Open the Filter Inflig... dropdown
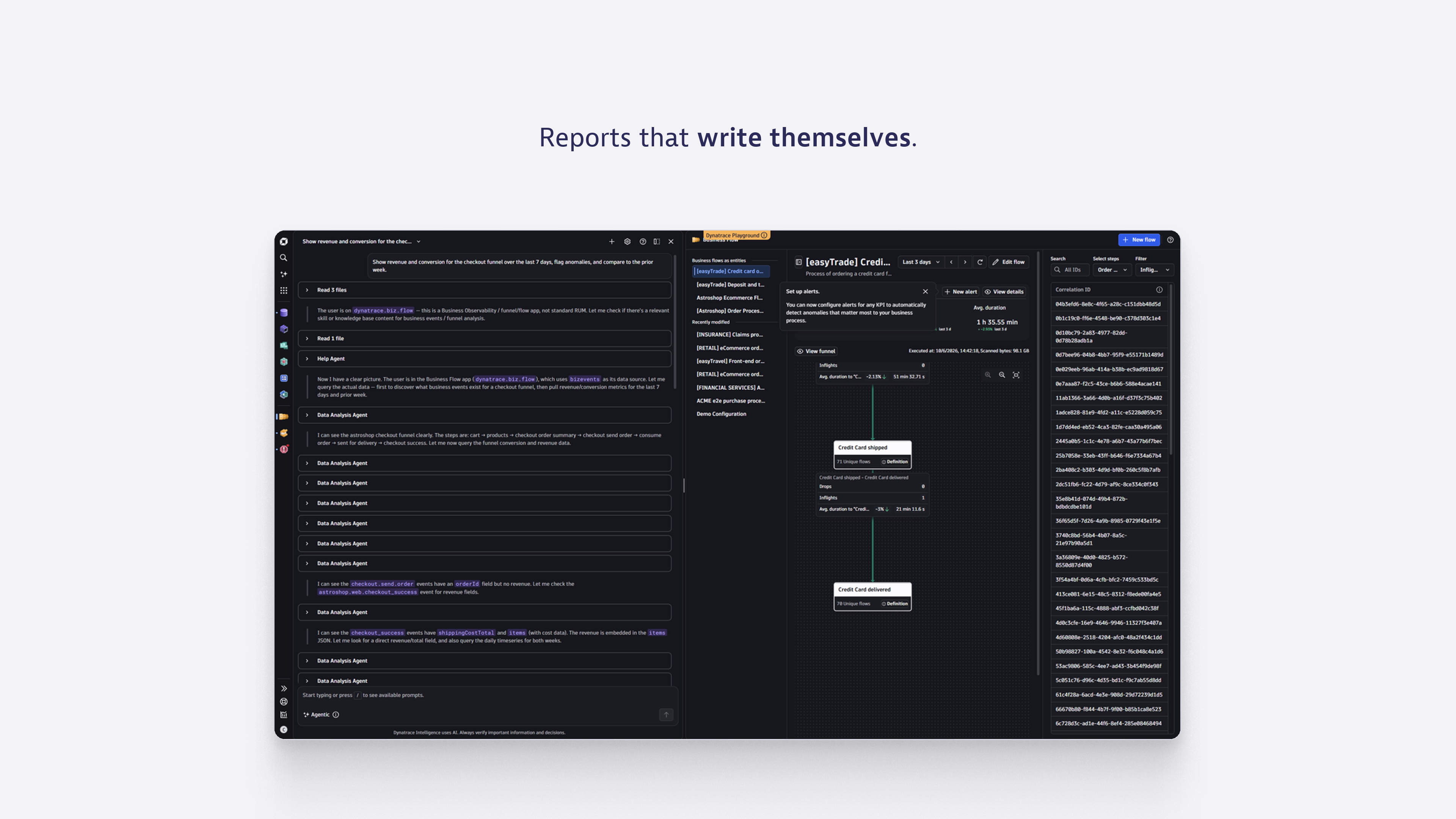 [x=1154, y=270]
